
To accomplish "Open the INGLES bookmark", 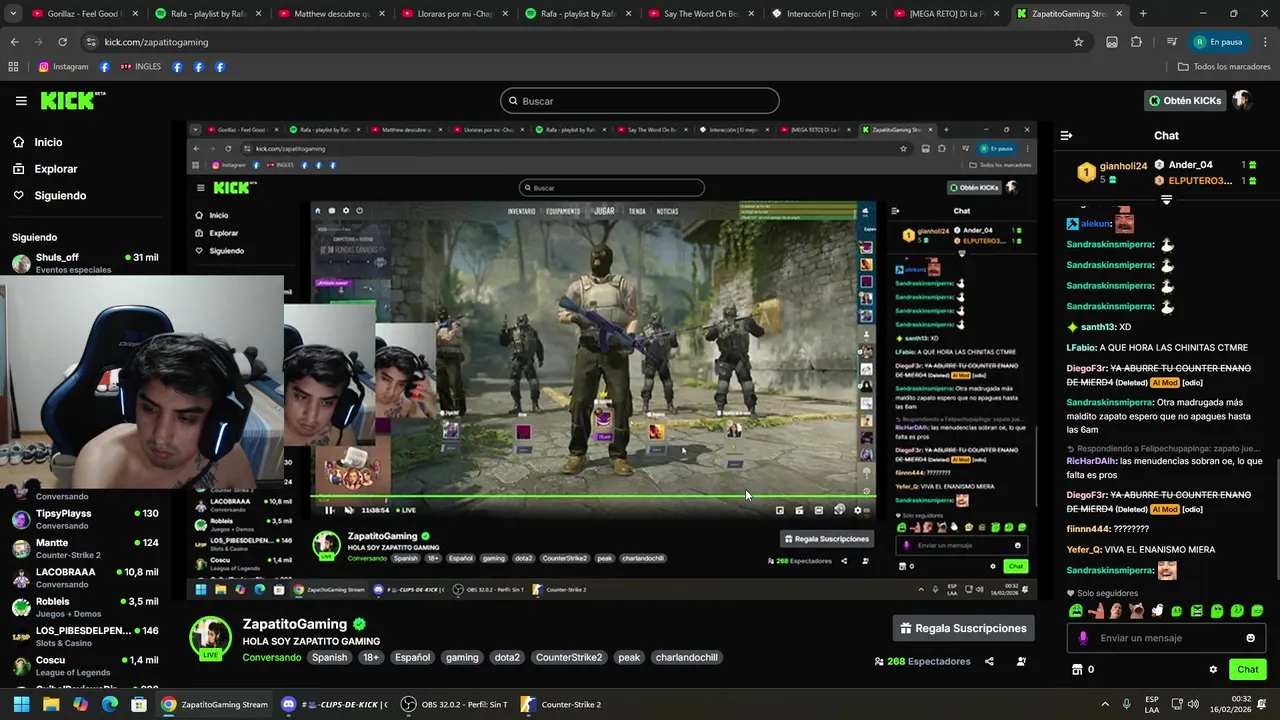I will (140, 67).
